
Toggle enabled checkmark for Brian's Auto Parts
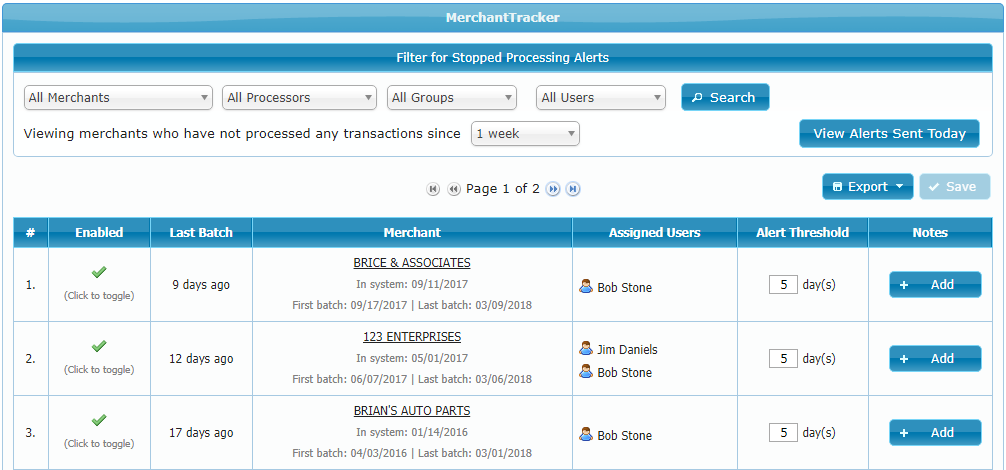coord(99,420)
